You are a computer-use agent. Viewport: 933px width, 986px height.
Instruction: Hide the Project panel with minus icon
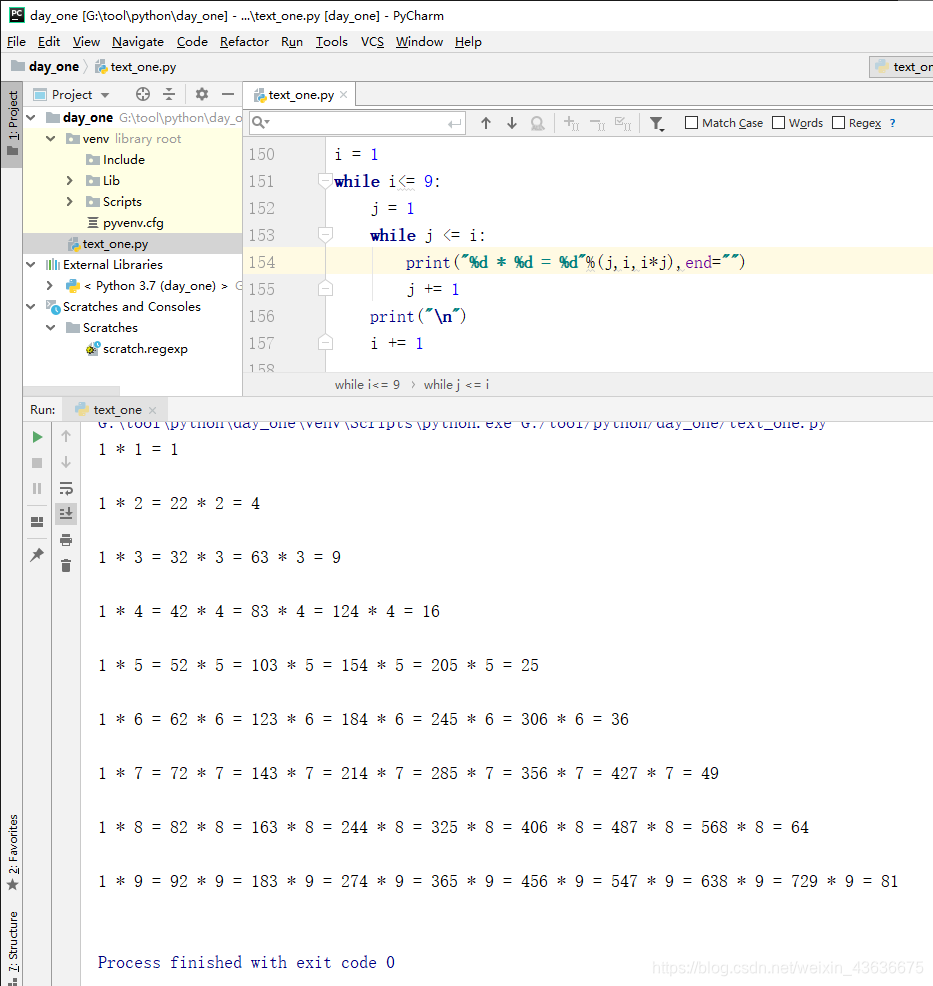click(x=228, y=94)
